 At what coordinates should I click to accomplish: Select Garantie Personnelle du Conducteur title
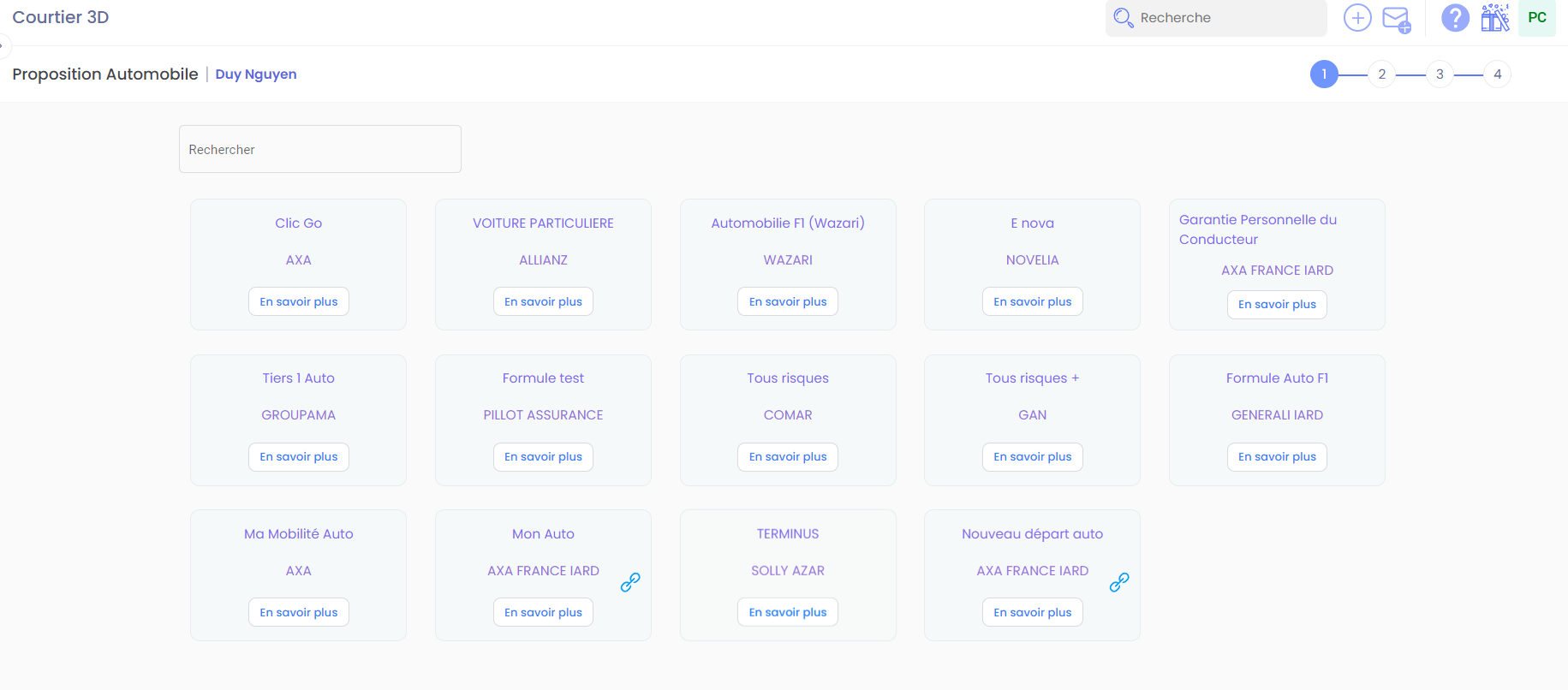pyautogui.click(x=1258, y=229)
